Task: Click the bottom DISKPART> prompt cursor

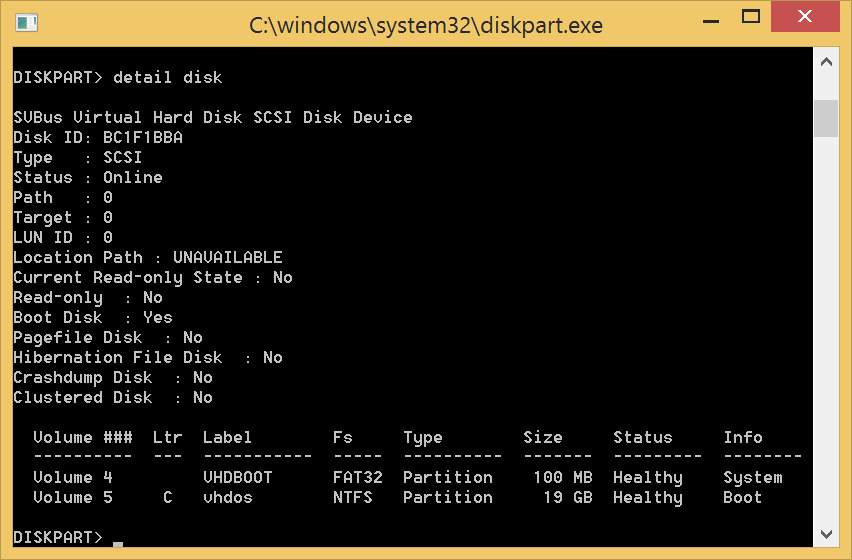Action: click(118, 543)
